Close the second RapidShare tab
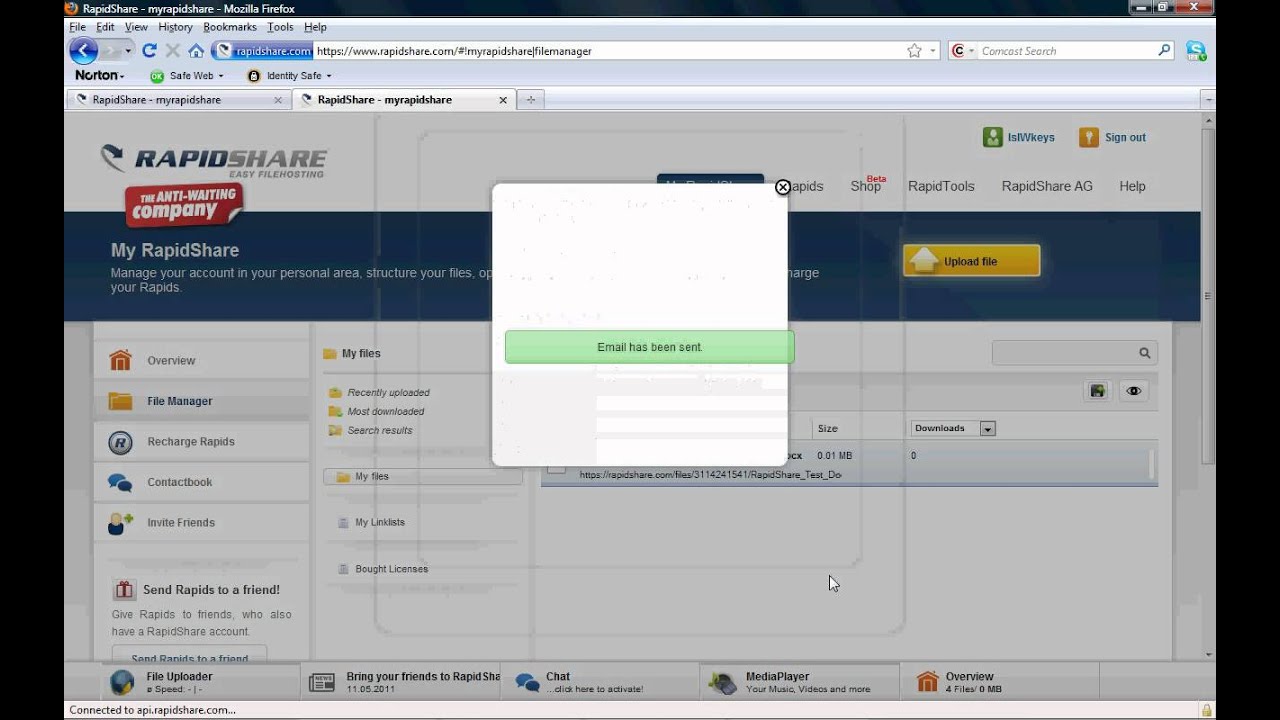Image resolution: width=1280 pixels, height=720 pixels. click(503, 100)
